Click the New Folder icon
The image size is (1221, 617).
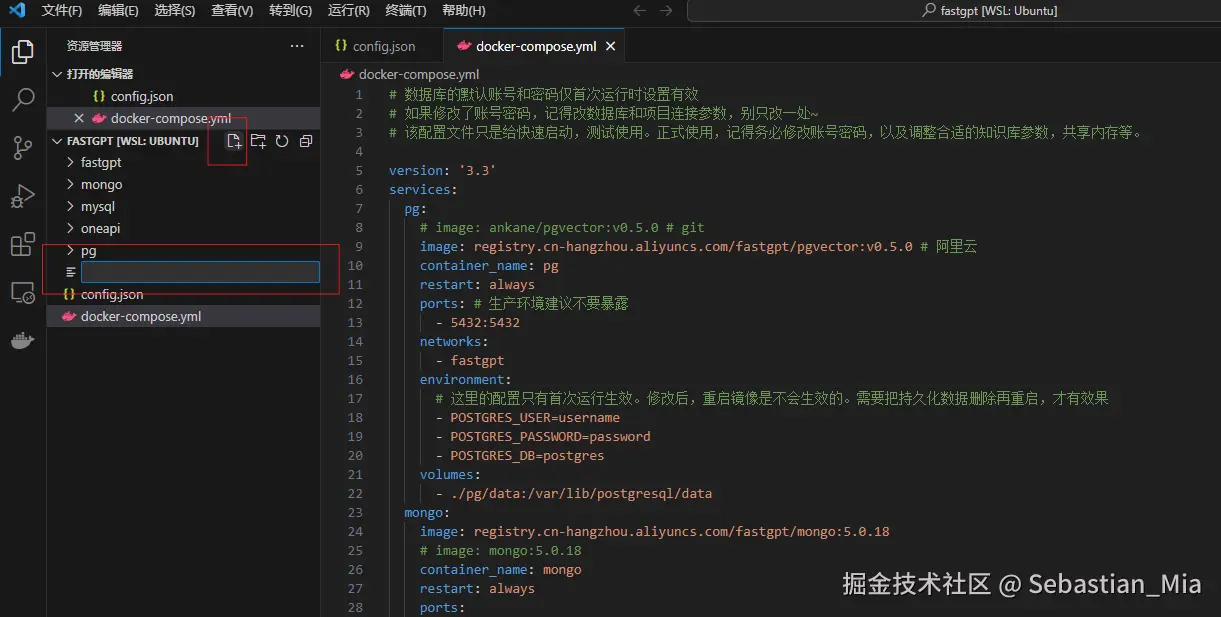[x=257, y=141]
